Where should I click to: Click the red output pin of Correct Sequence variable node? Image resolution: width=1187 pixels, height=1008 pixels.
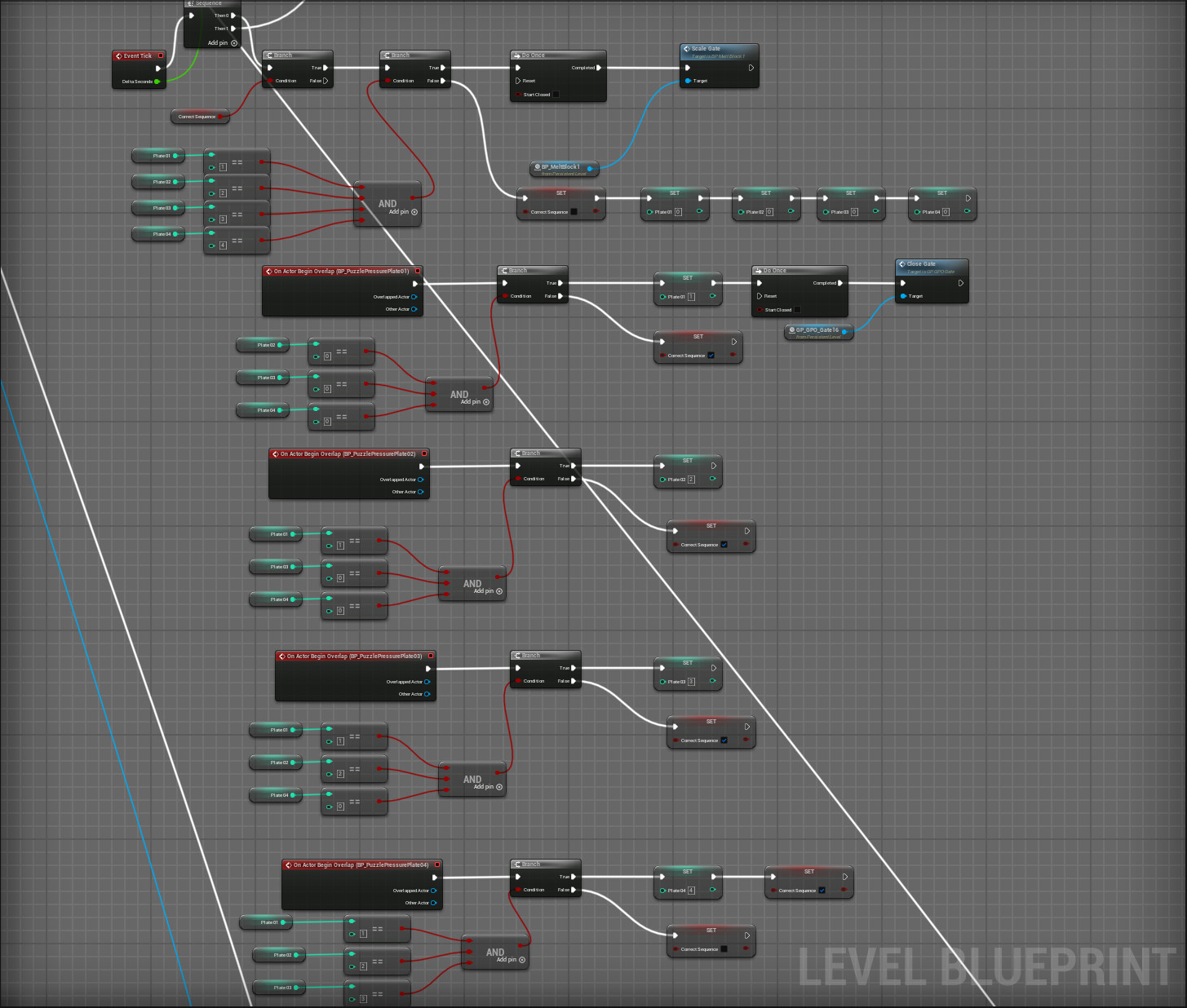[x=220, y=117]
